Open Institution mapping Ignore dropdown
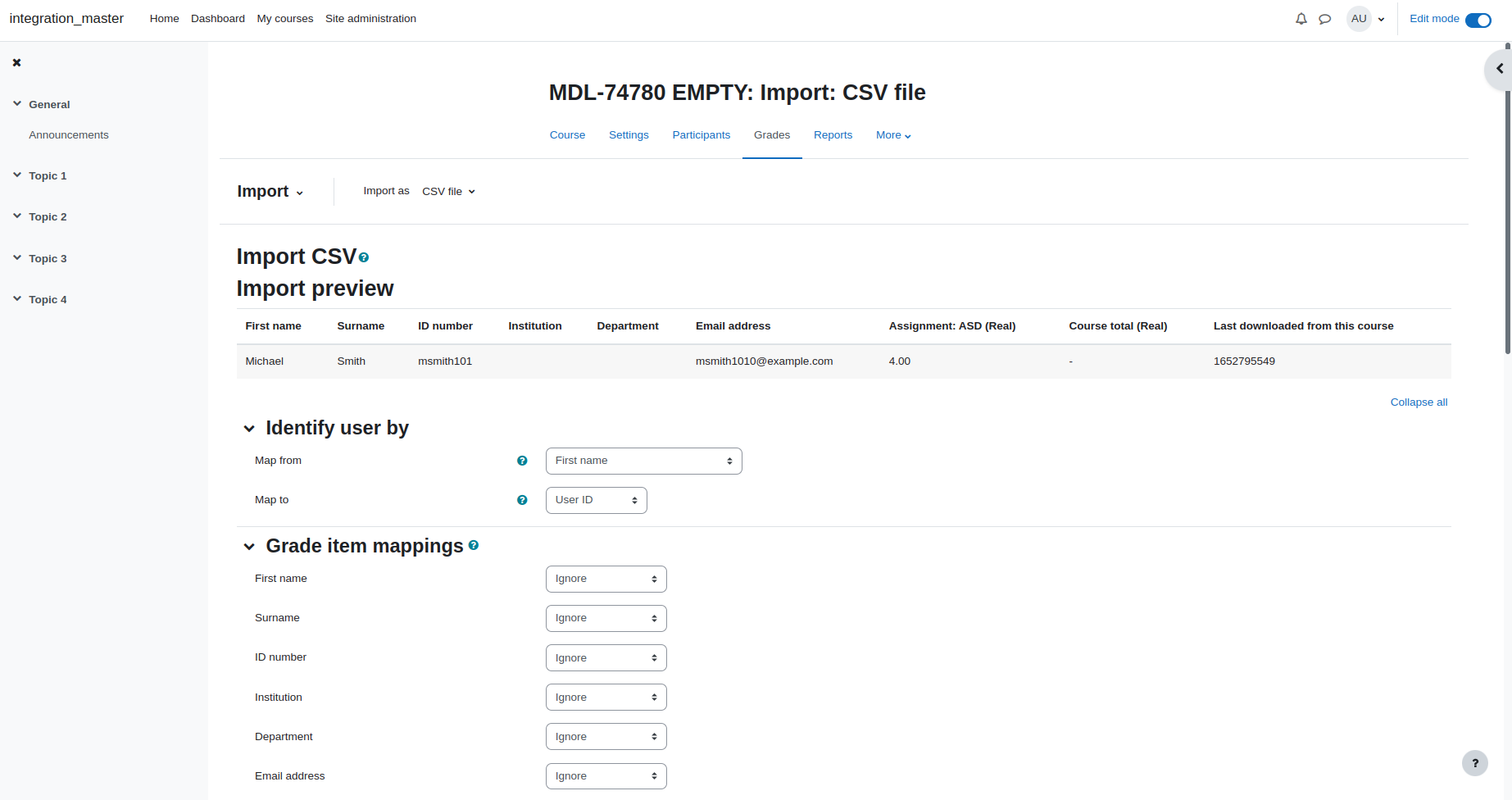 606,697
